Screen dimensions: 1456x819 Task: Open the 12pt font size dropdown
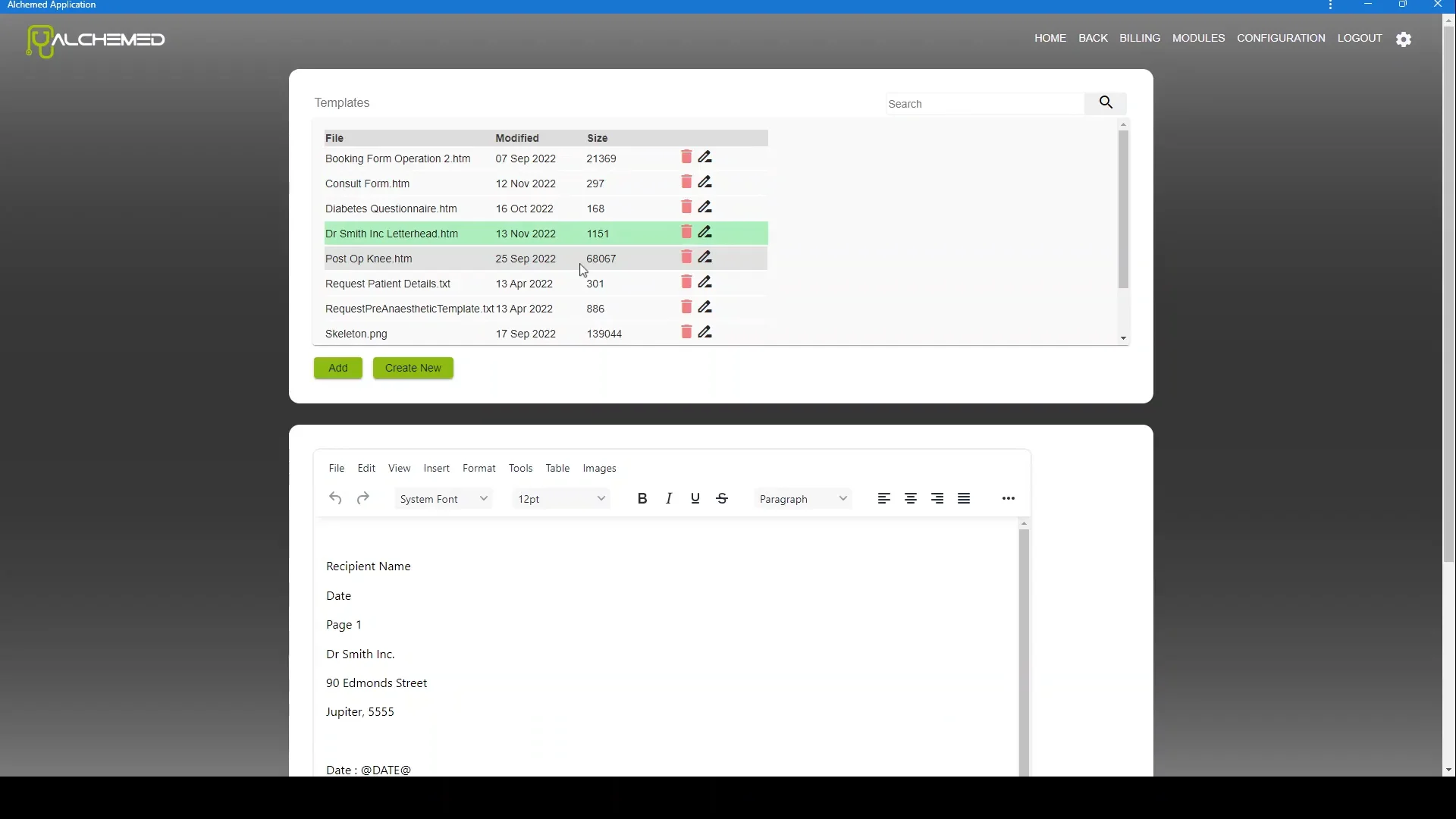tap(561, 499)
